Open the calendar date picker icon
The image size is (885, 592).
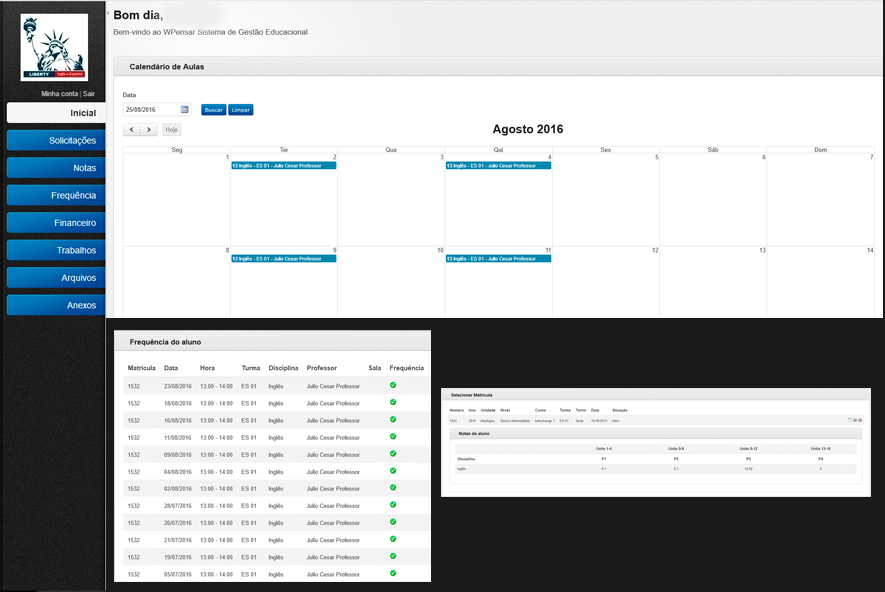point(185,110)
